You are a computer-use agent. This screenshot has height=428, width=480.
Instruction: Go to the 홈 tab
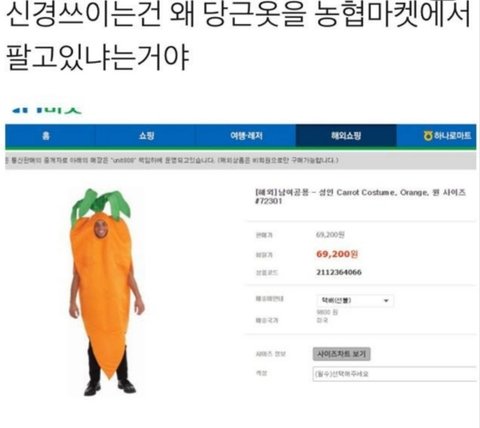click(46, 136)
